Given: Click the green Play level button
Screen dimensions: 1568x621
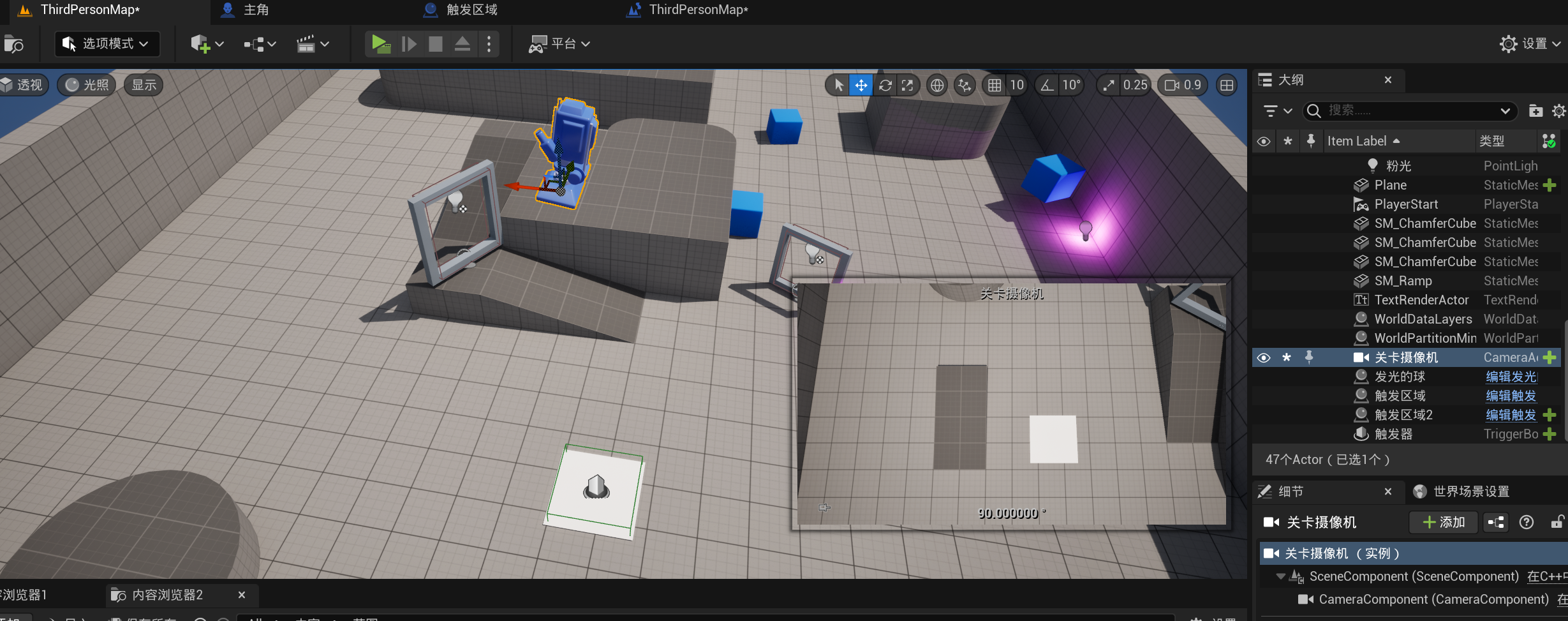Looking at the screenshot, I should click(x=380, y=44).
